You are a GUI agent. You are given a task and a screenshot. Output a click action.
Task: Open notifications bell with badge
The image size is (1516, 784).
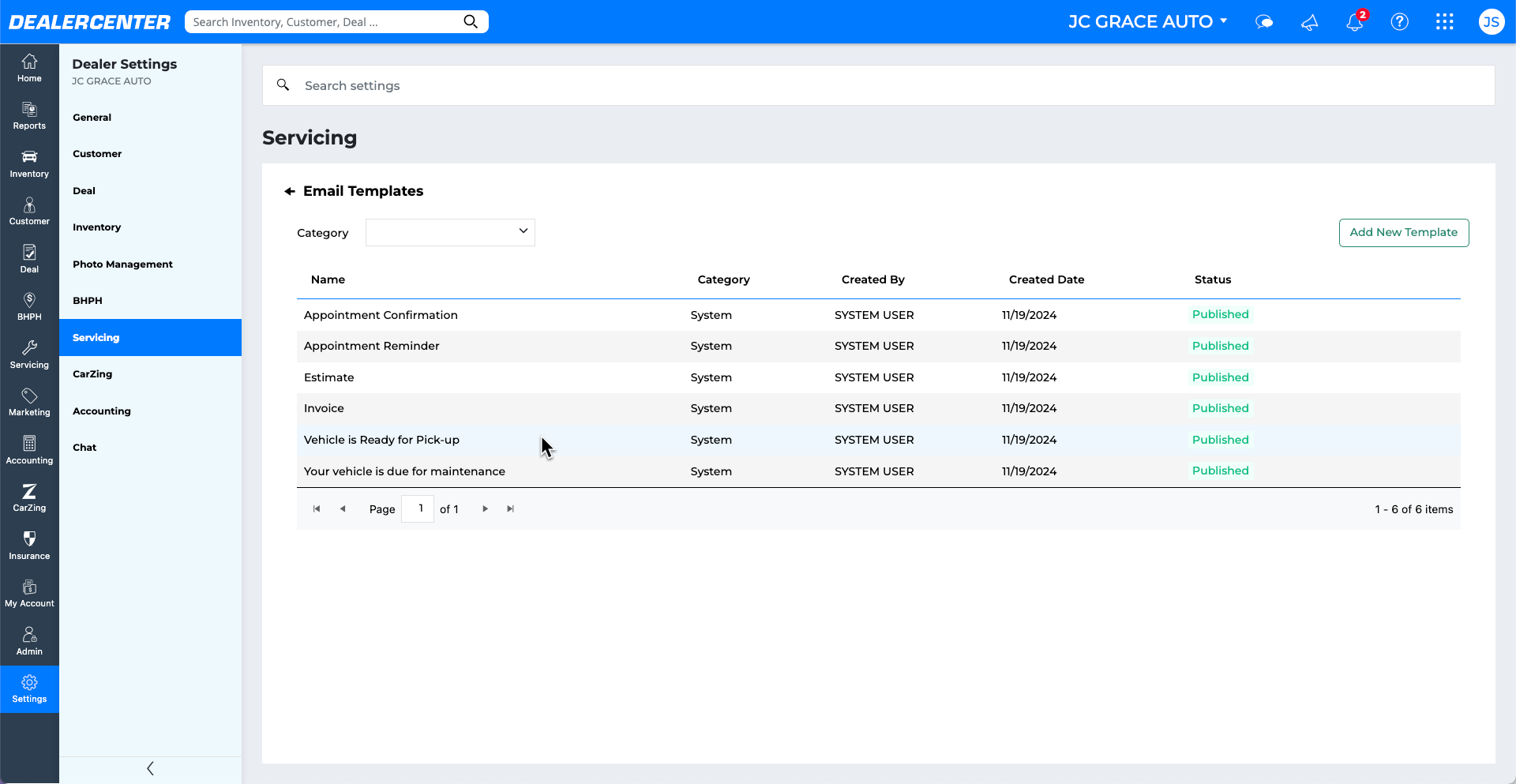coord(1355,21)
